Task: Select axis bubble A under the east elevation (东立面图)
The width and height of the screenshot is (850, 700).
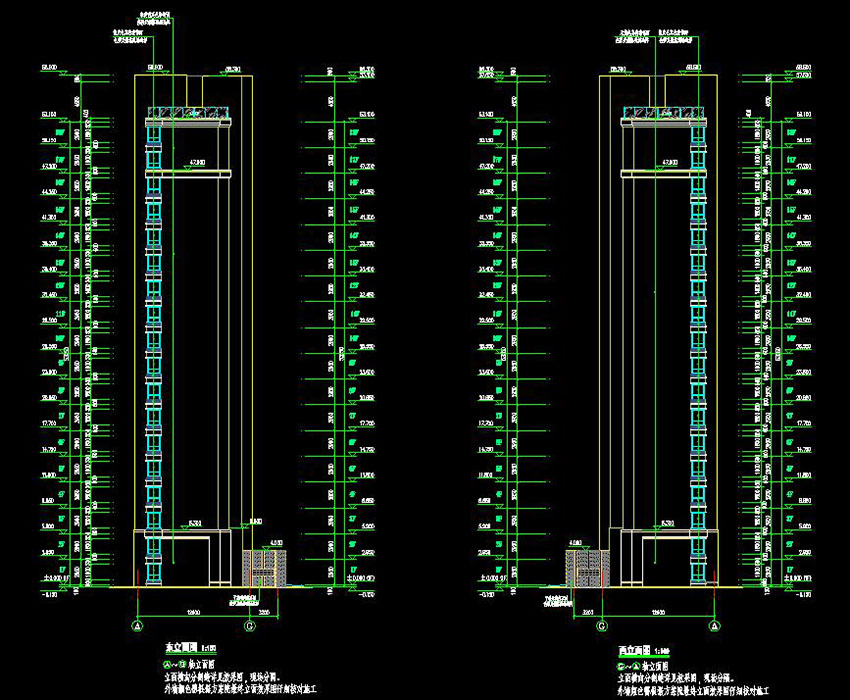Action: point(138,626)
